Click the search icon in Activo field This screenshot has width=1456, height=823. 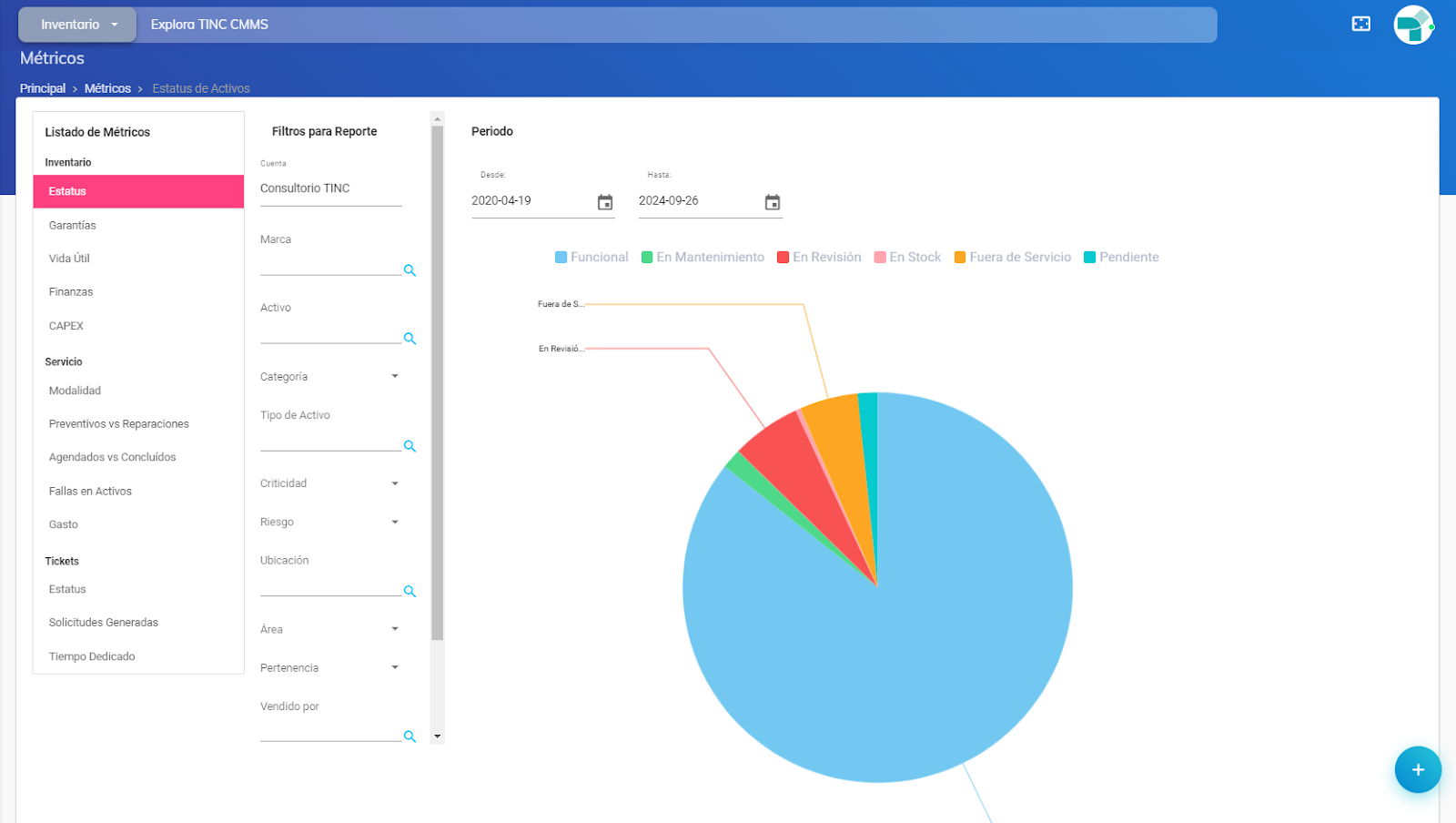click(409, 339)
